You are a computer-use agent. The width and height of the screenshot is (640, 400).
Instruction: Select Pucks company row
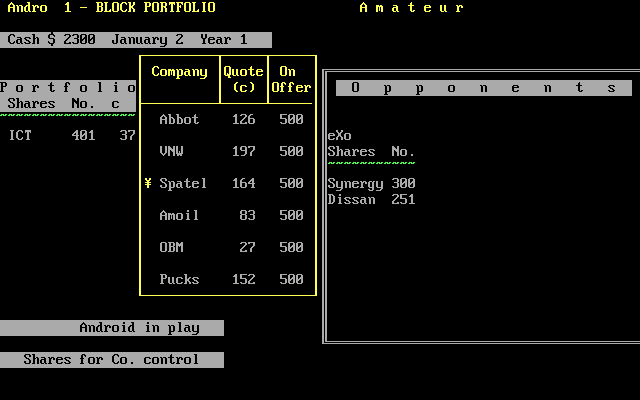[x=179, y=280]
